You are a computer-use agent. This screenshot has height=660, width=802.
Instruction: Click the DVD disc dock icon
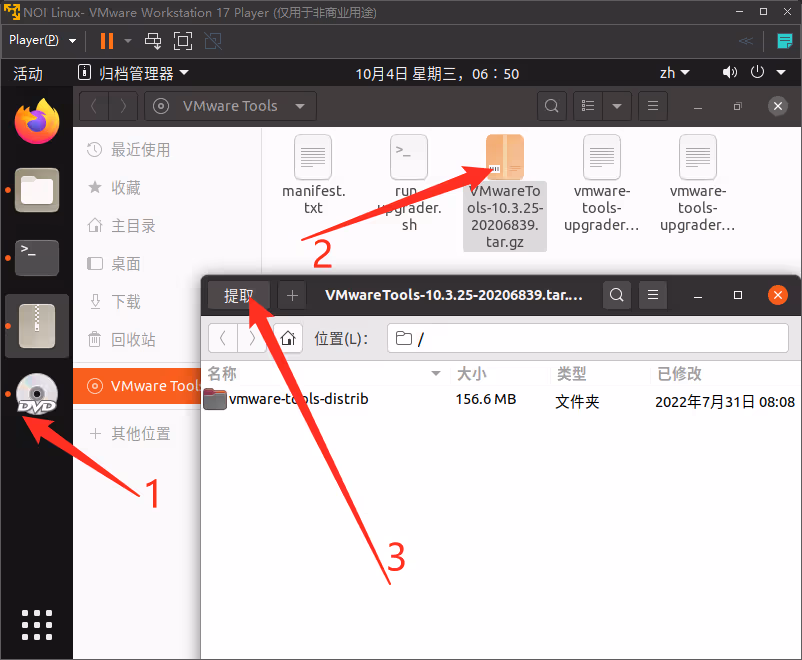tap(37, 395)
